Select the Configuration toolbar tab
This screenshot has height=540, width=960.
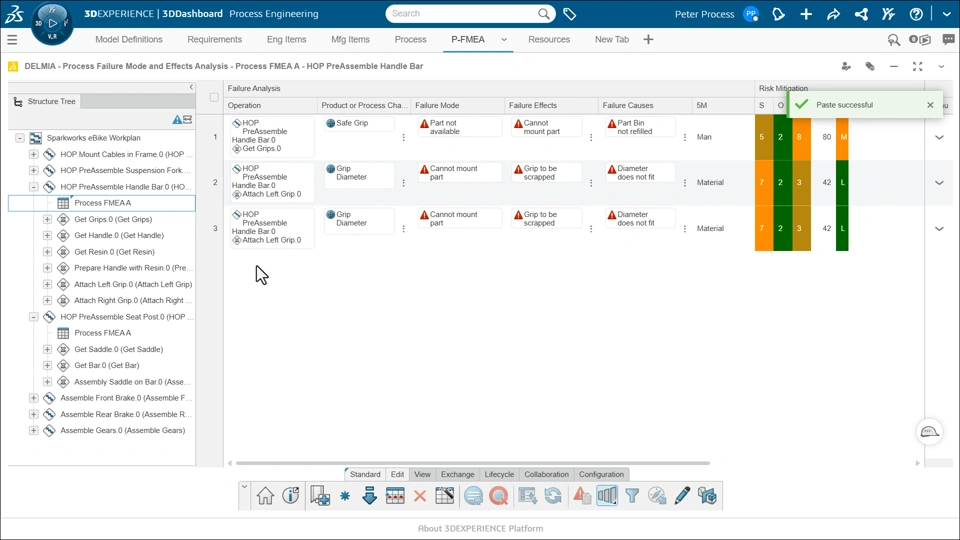click(601, 474)
